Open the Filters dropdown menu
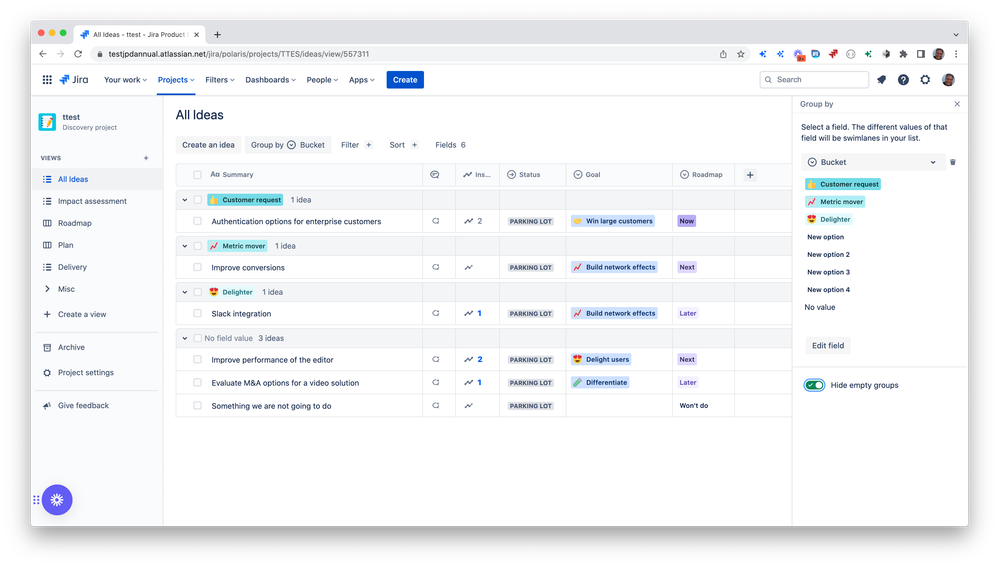This screenshot has width=999, height=567. point(220,80)
